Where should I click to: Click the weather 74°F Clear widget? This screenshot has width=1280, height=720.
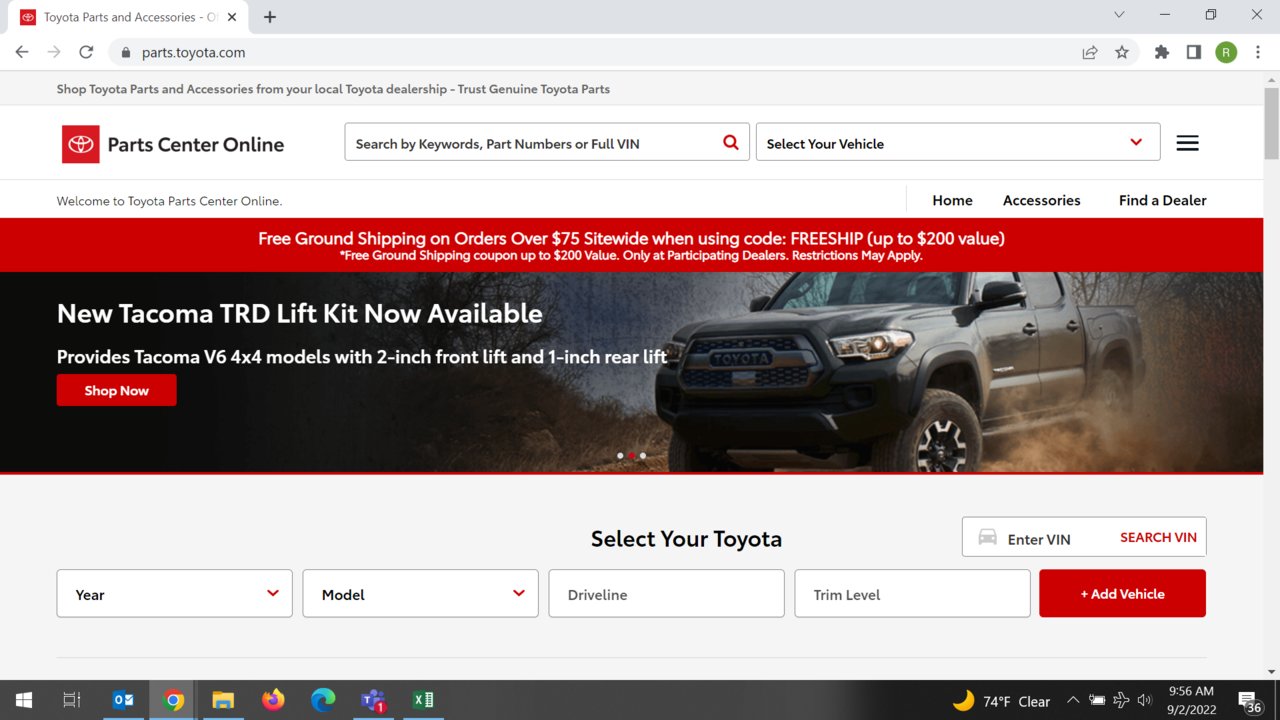1001,701
